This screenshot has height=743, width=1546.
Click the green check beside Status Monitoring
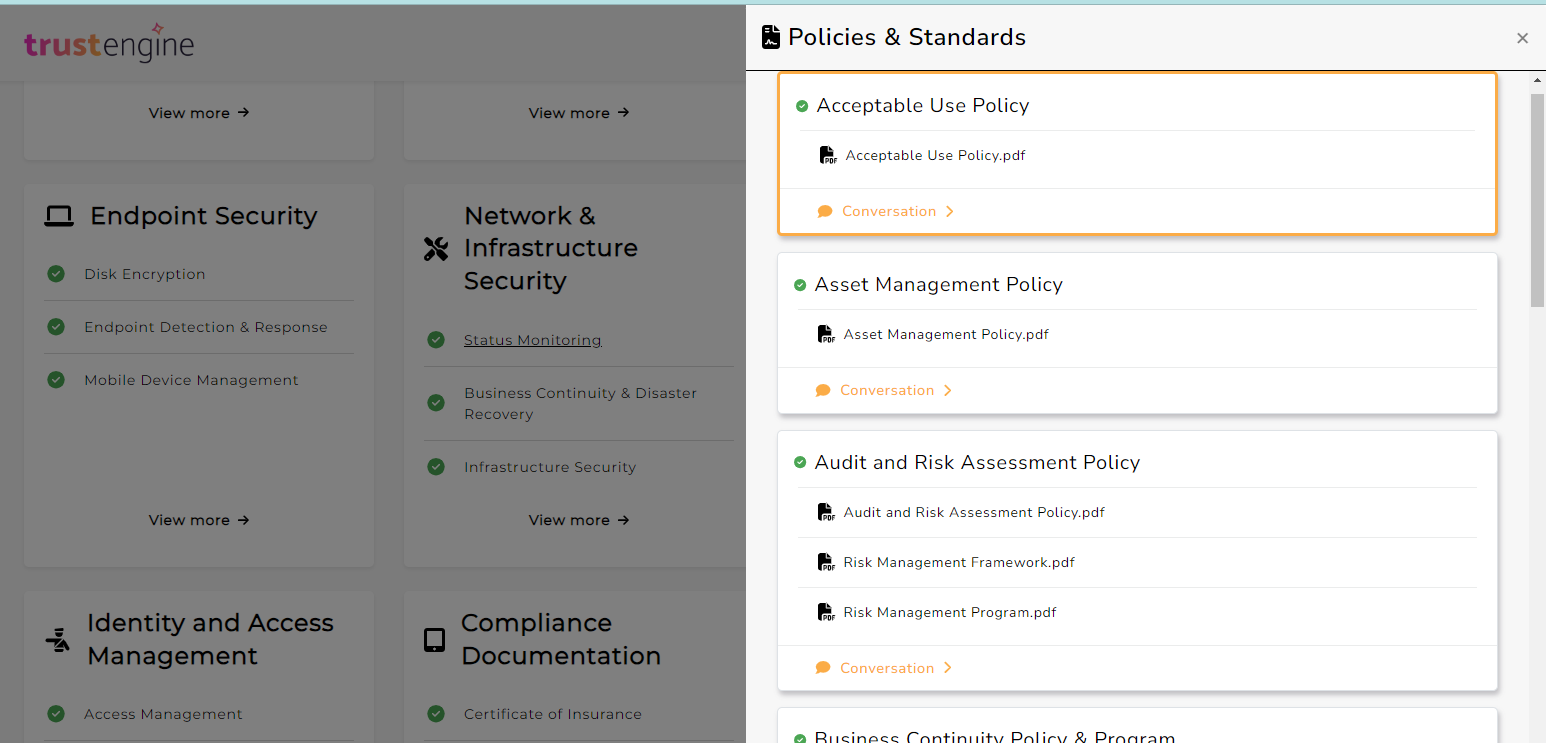(436, 340)
